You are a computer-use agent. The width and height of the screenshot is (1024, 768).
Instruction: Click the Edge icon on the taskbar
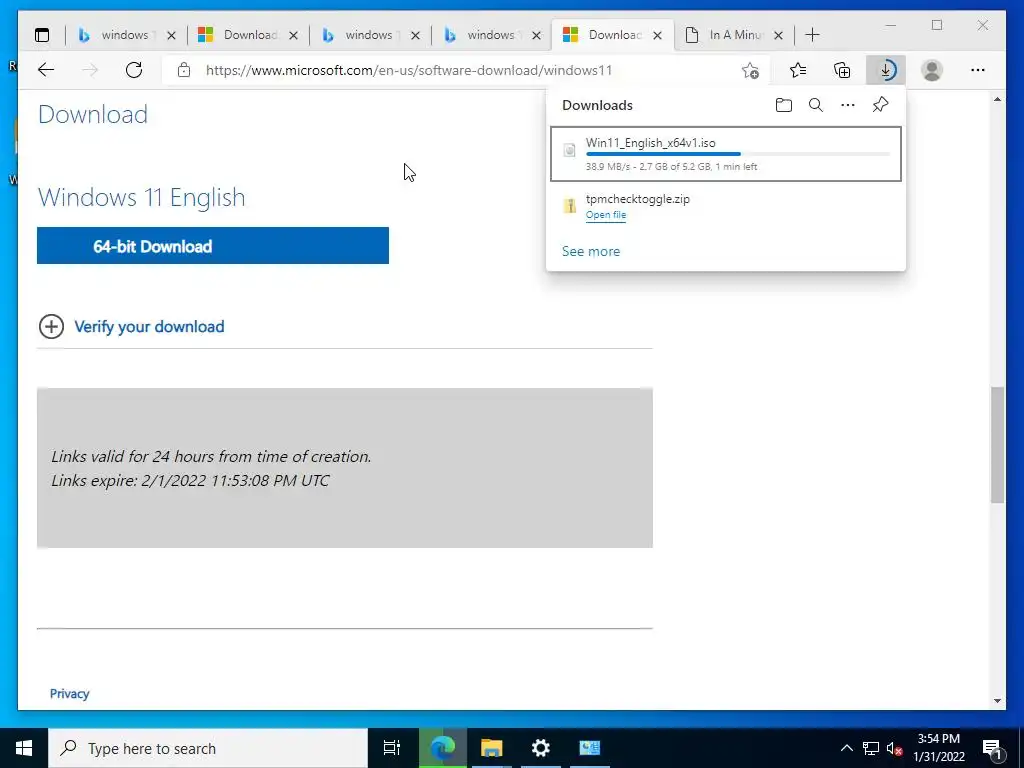pos(442,748)
